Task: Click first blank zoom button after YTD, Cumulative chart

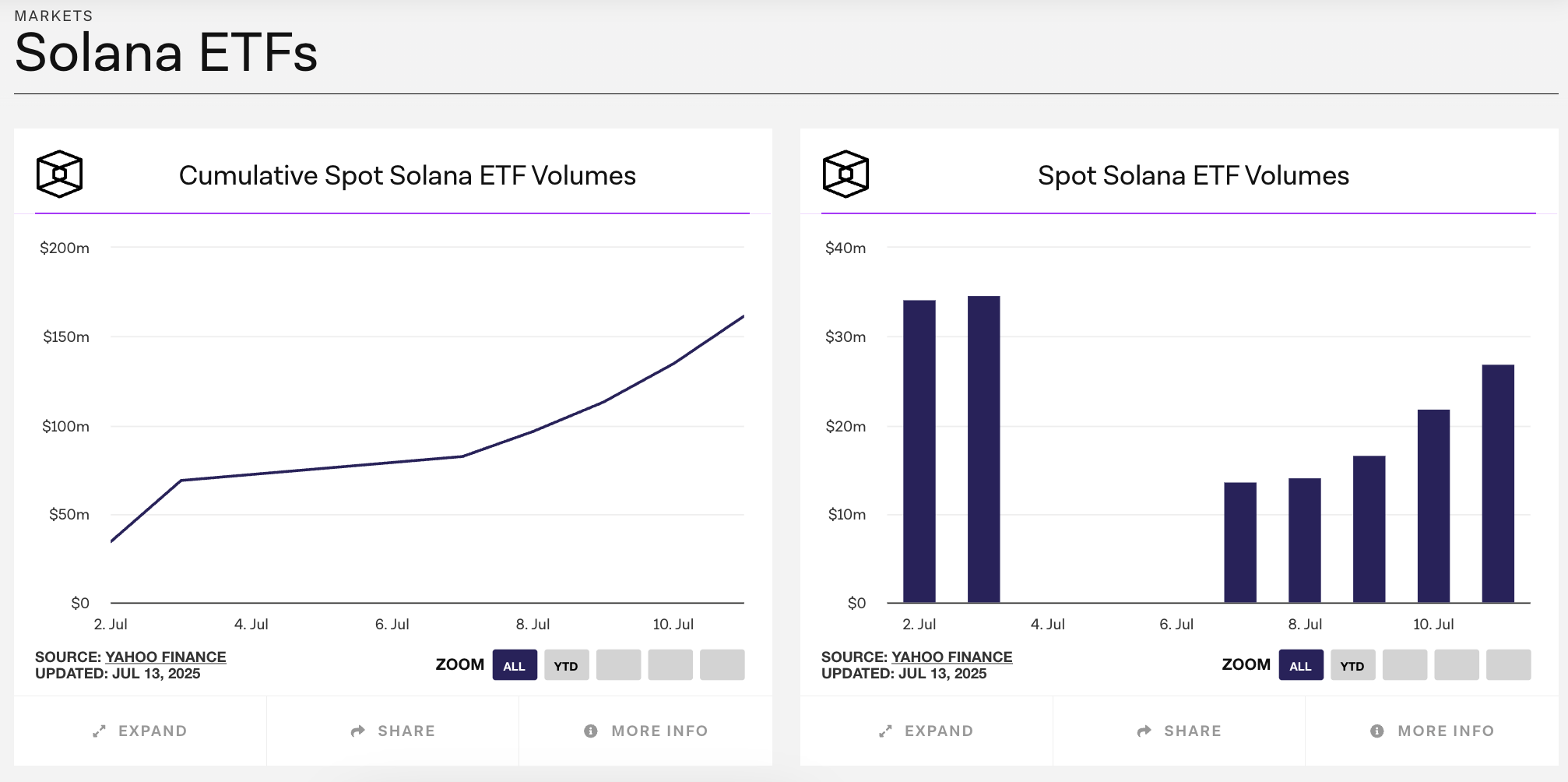Action: (x=618, y=665)
